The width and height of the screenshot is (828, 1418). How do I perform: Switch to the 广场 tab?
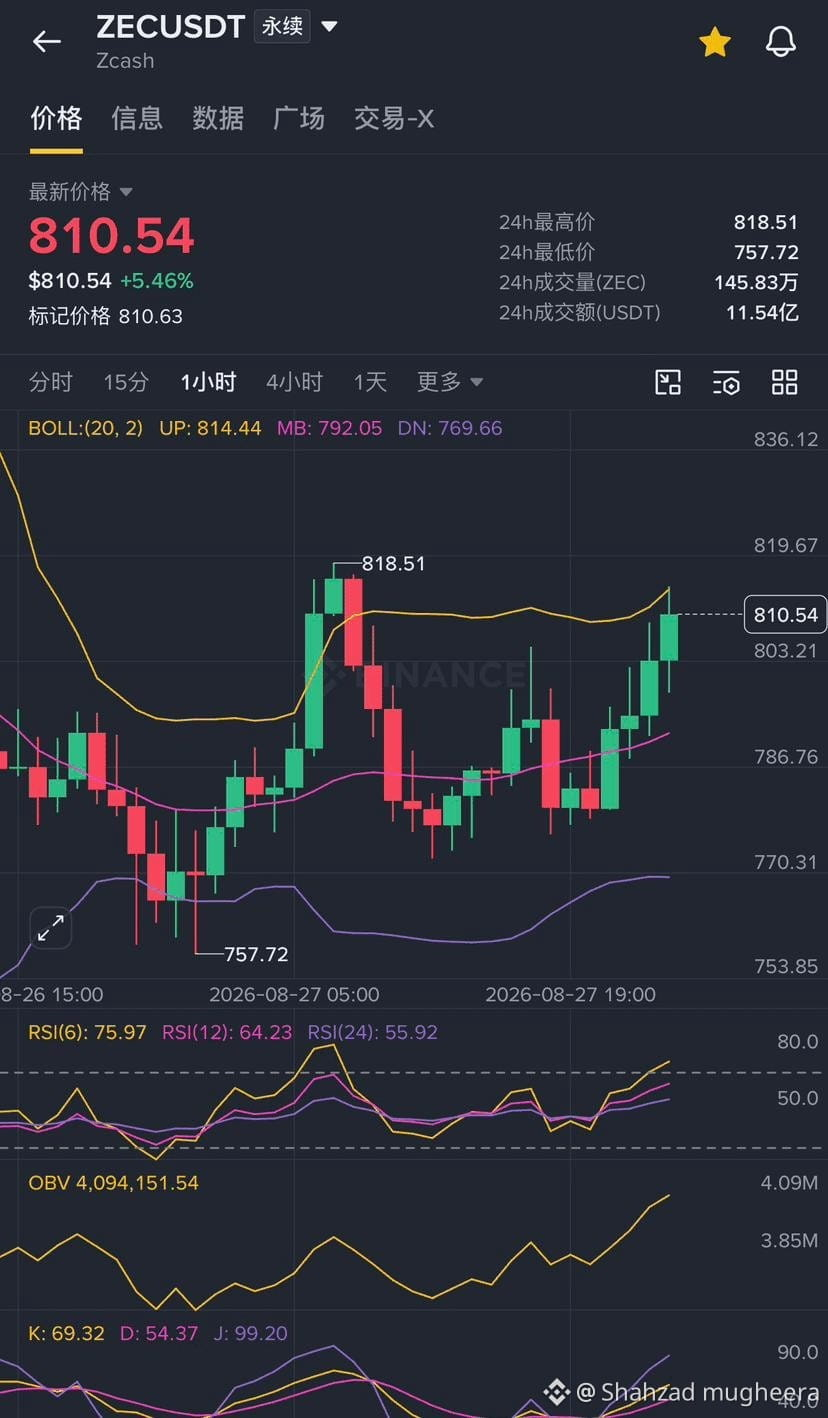coord(299,118)
